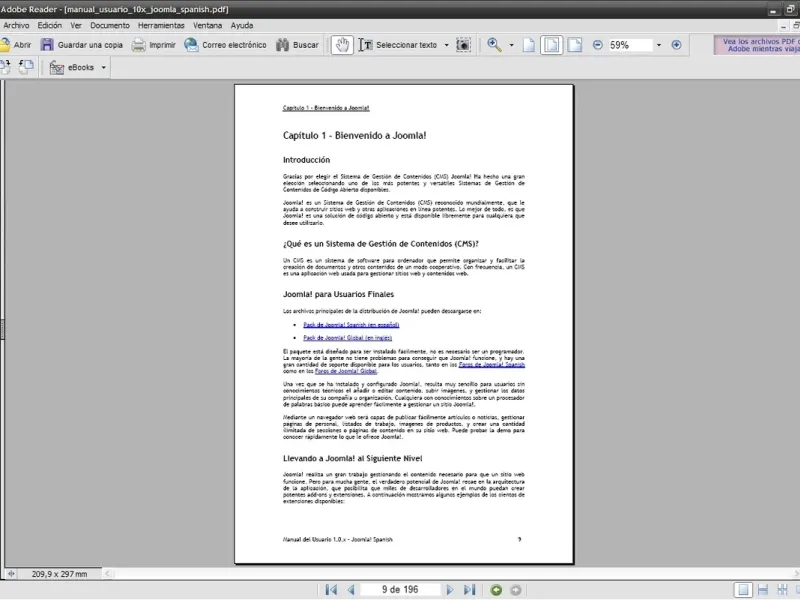Select continuous page layout icon
800x600 pixels.
[763, 590]
